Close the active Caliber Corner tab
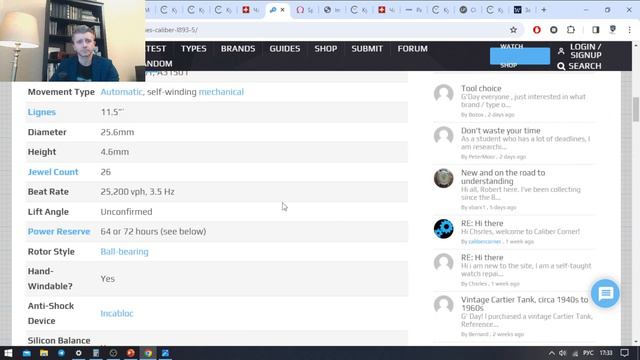640x360 pixels. click(282, 10)
